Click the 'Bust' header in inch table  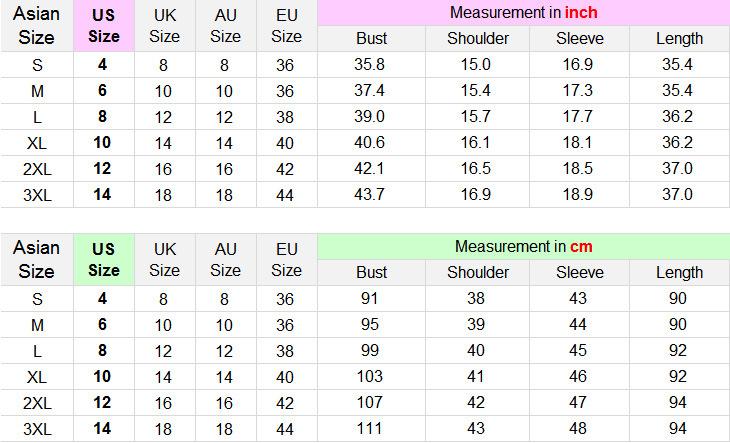pyautogui.click(x=371, y=39)
